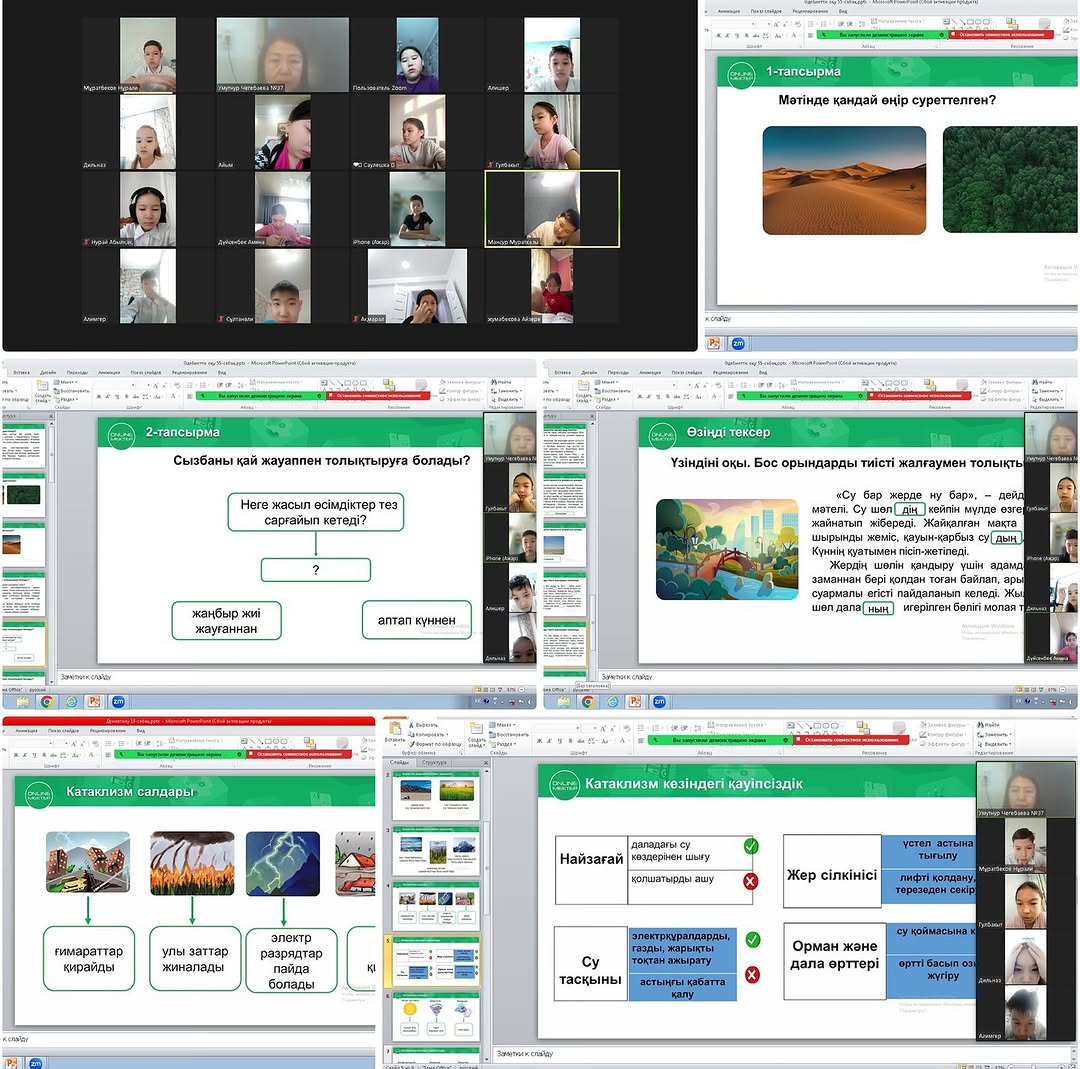Open the Выделить dropdown in the 2-тапсырма window
The width and height of the screenshot is (1080, 1069).
(x=506, y=399)
